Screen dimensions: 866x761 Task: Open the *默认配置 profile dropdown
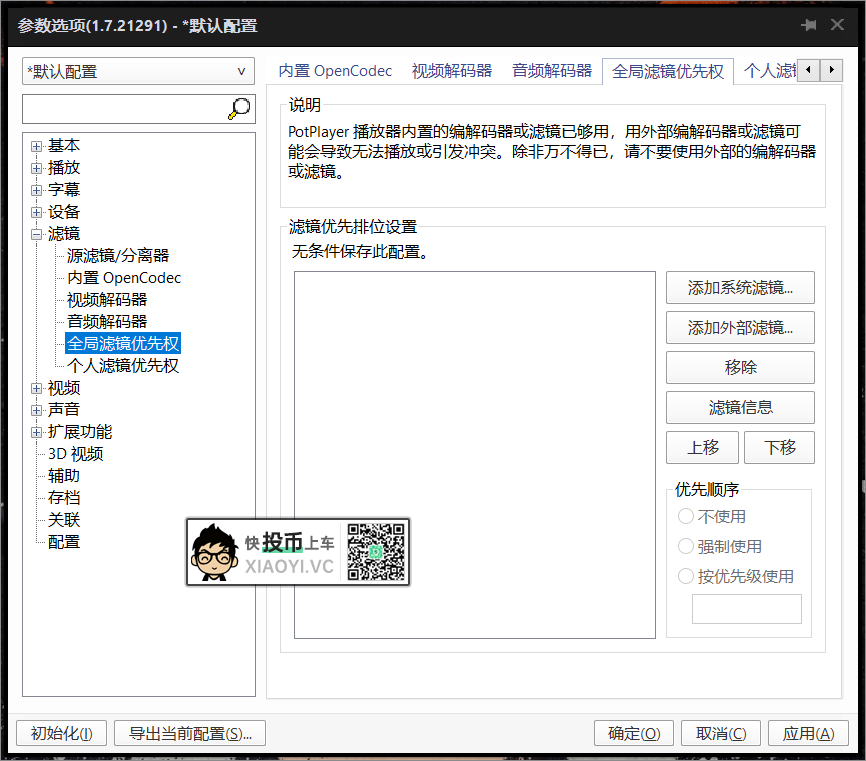[x=239, y=71]
